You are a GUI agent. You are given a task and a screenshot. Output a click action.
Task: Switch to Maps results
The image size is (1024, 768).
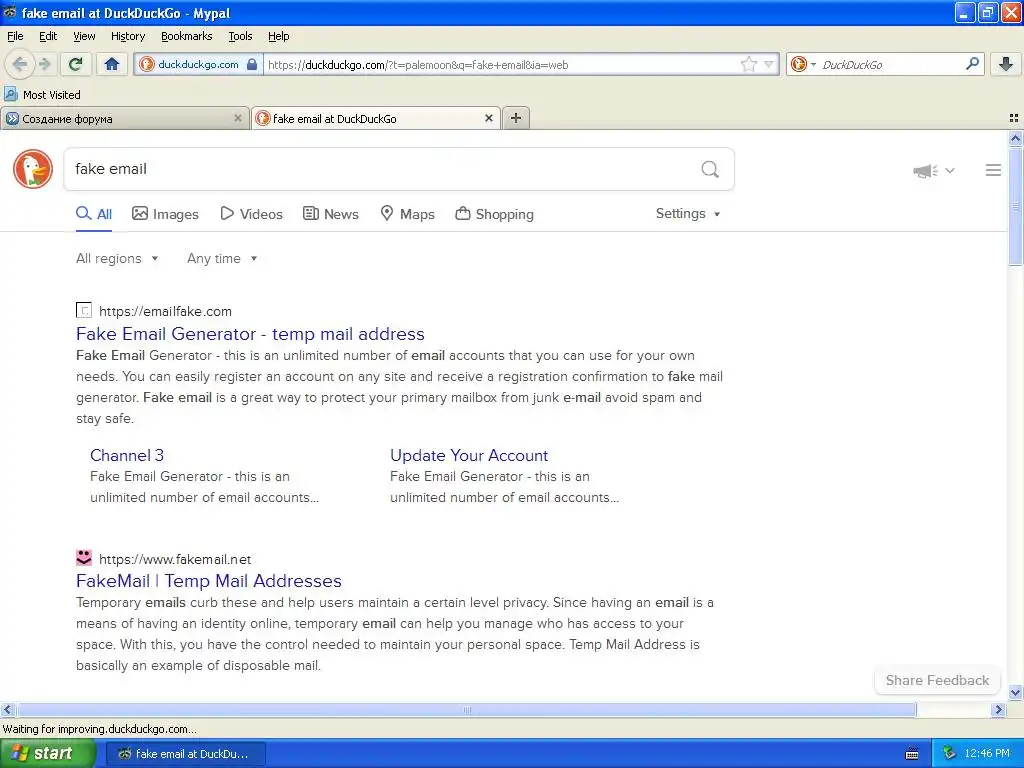point(408,214)
